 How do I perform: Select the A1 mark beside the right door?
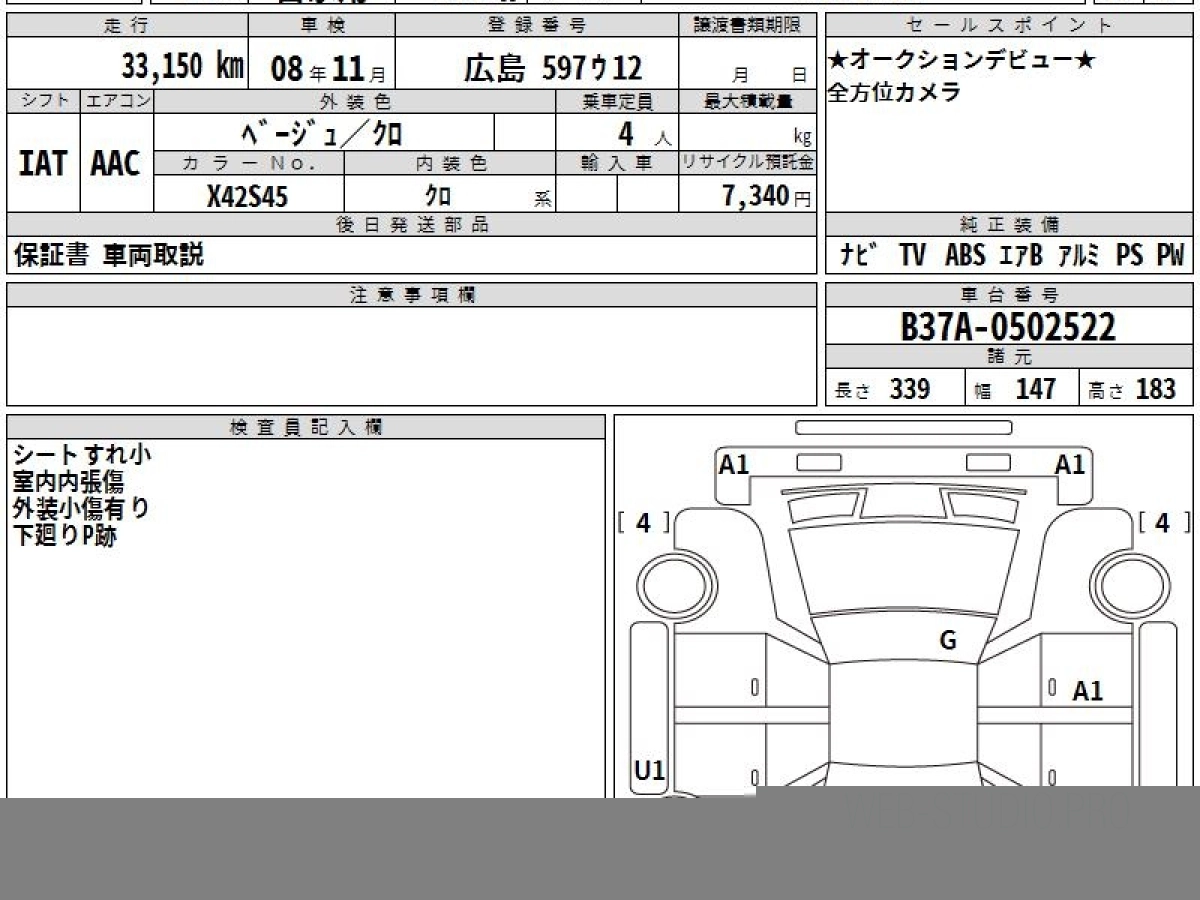click(x=1087, y=690)
